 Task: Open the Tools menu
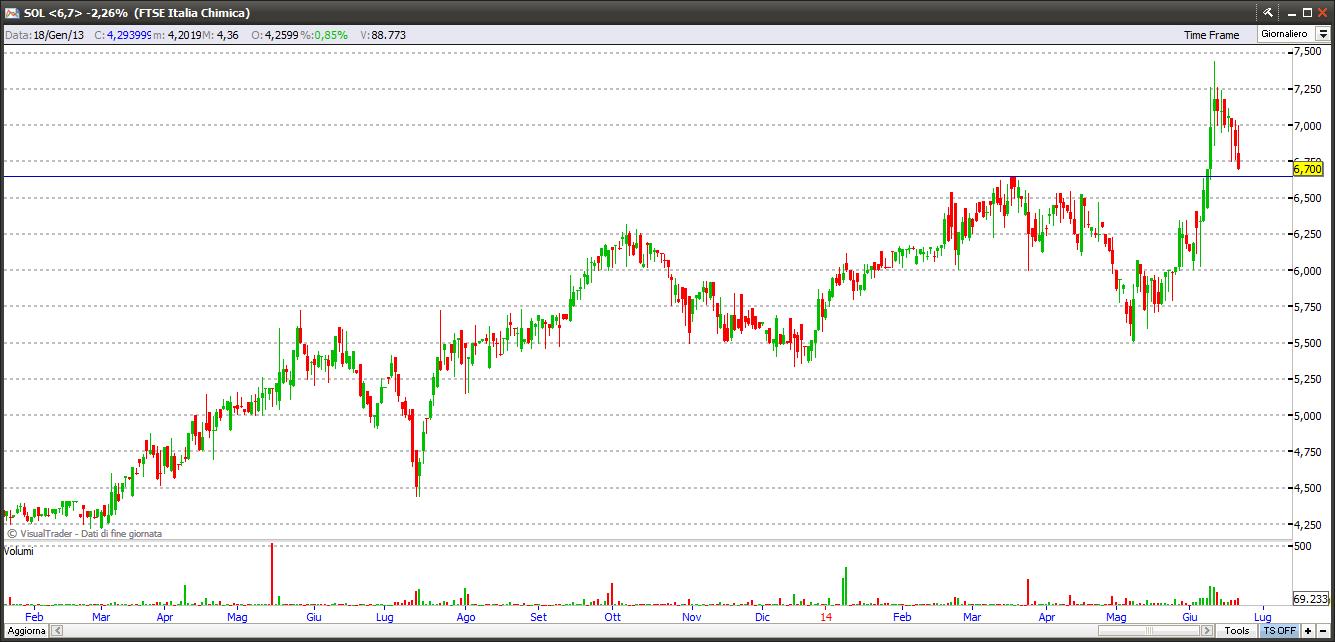(x=1236, y=631)
